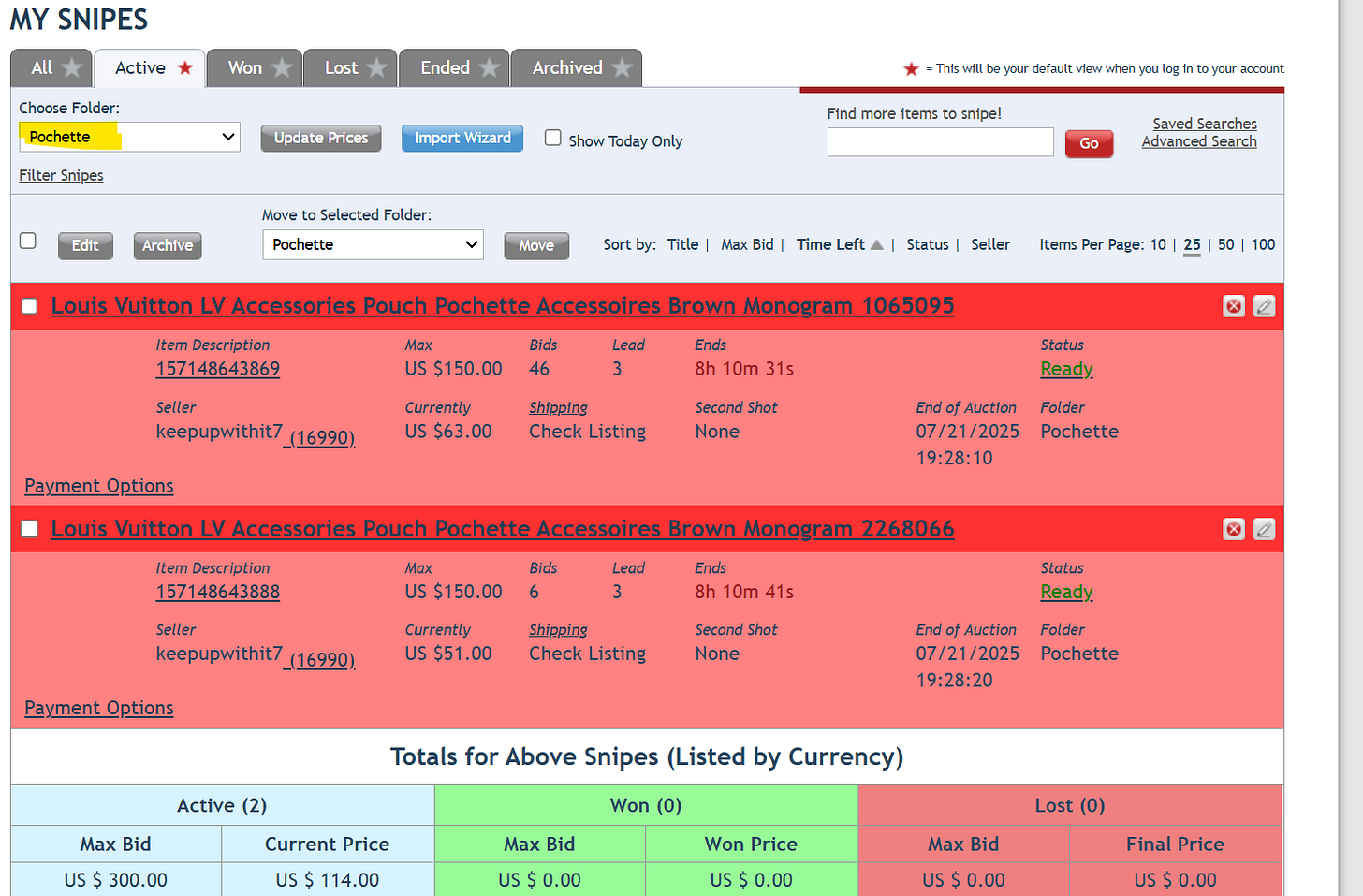The height and width of the screenshot is (896, 1363).
Task: Open Shipping link for item 157148643869
Action: 558,407
